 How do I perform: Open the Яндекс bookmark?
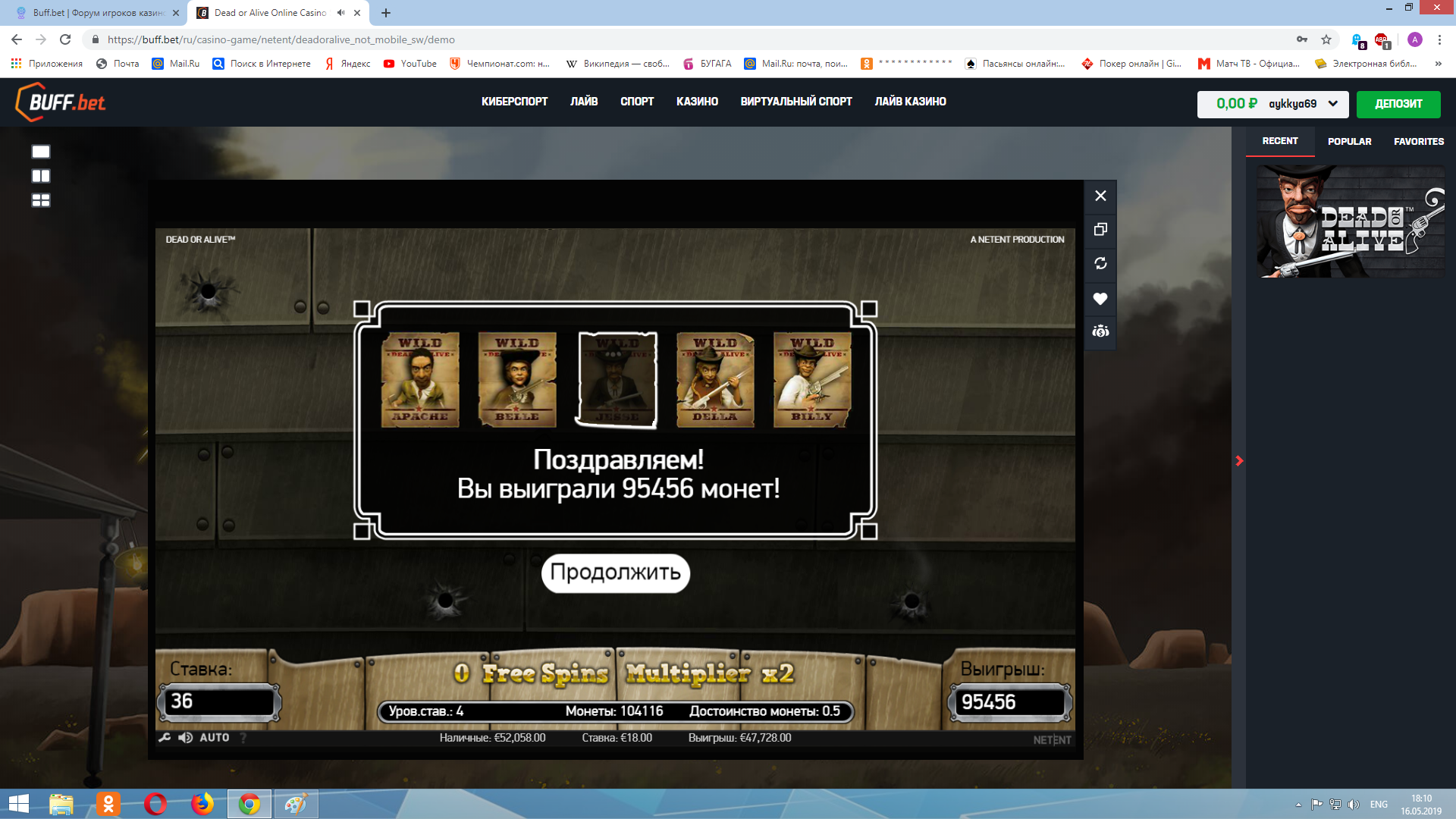pyautogui.click(x=348, y=64)
